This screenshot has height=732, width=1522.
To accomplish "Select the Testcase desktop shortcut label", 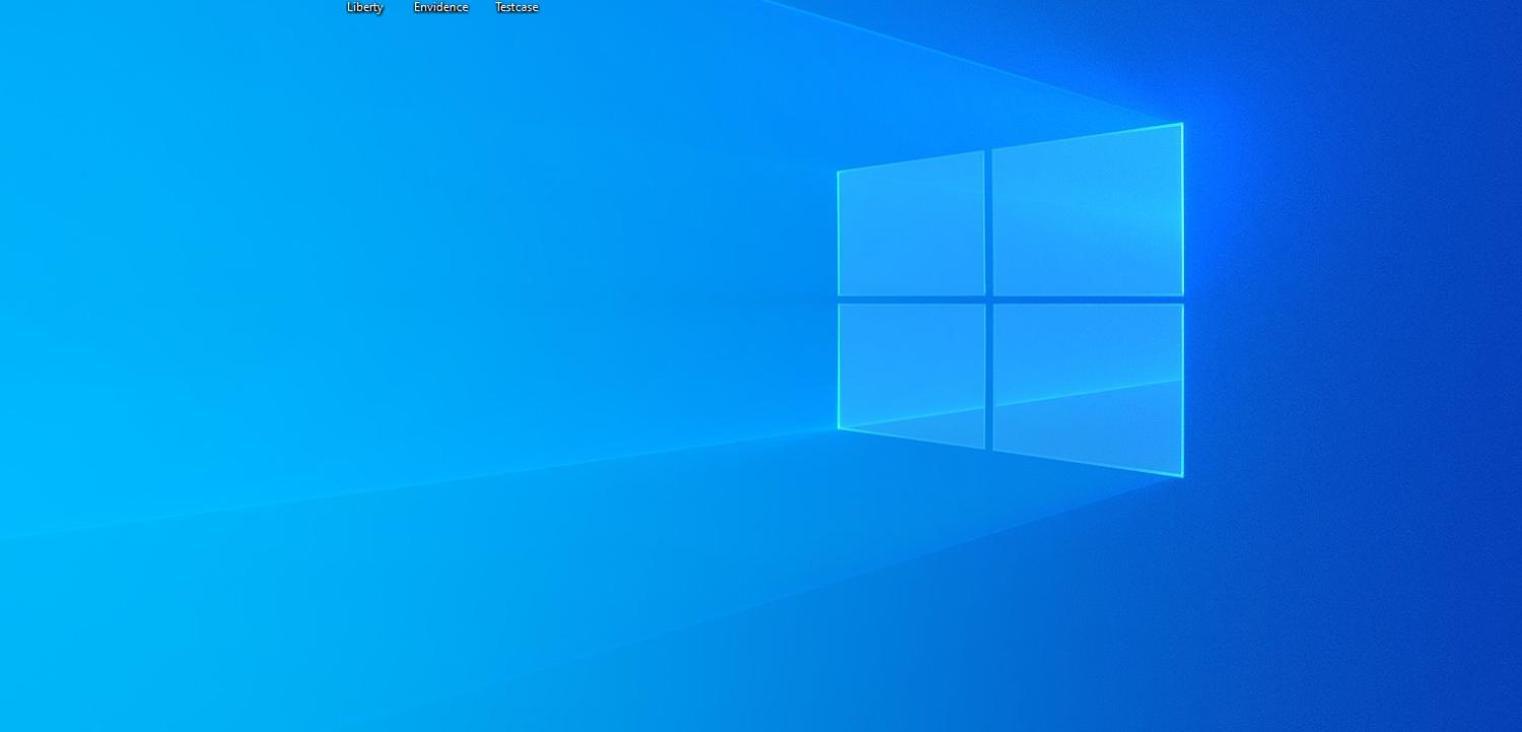I will click(517, 7).
